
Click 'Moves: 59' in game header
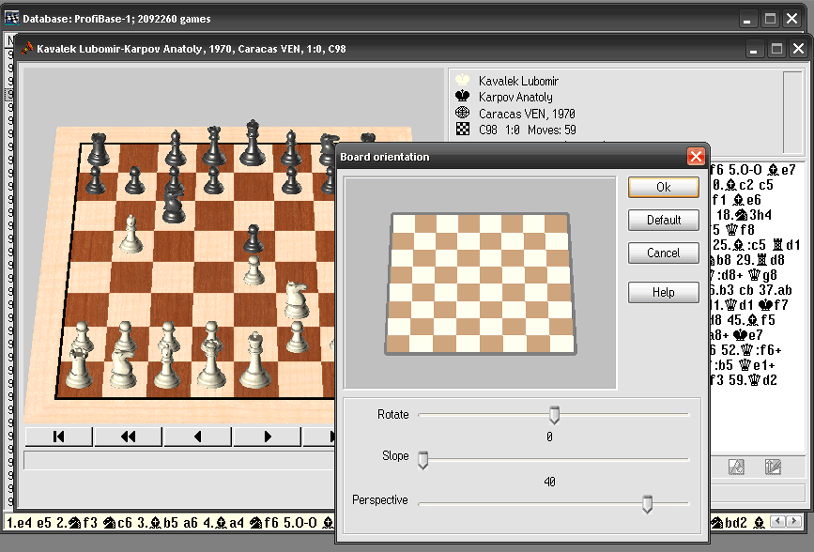click(552, 130)
